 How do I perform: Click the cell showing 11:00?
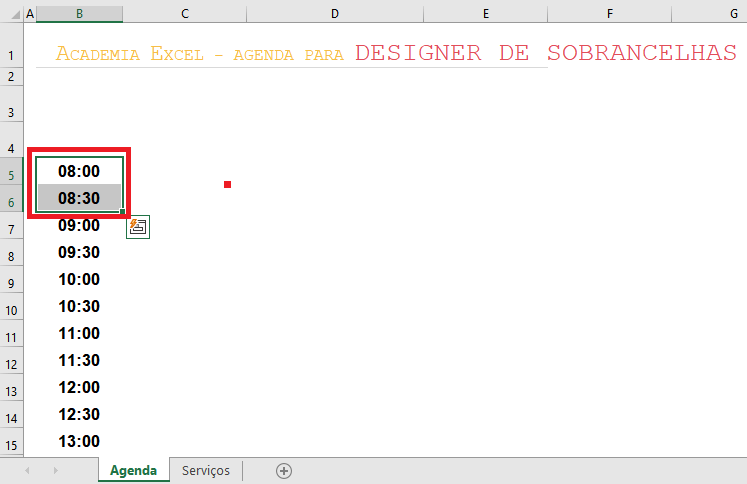point(79,333)
